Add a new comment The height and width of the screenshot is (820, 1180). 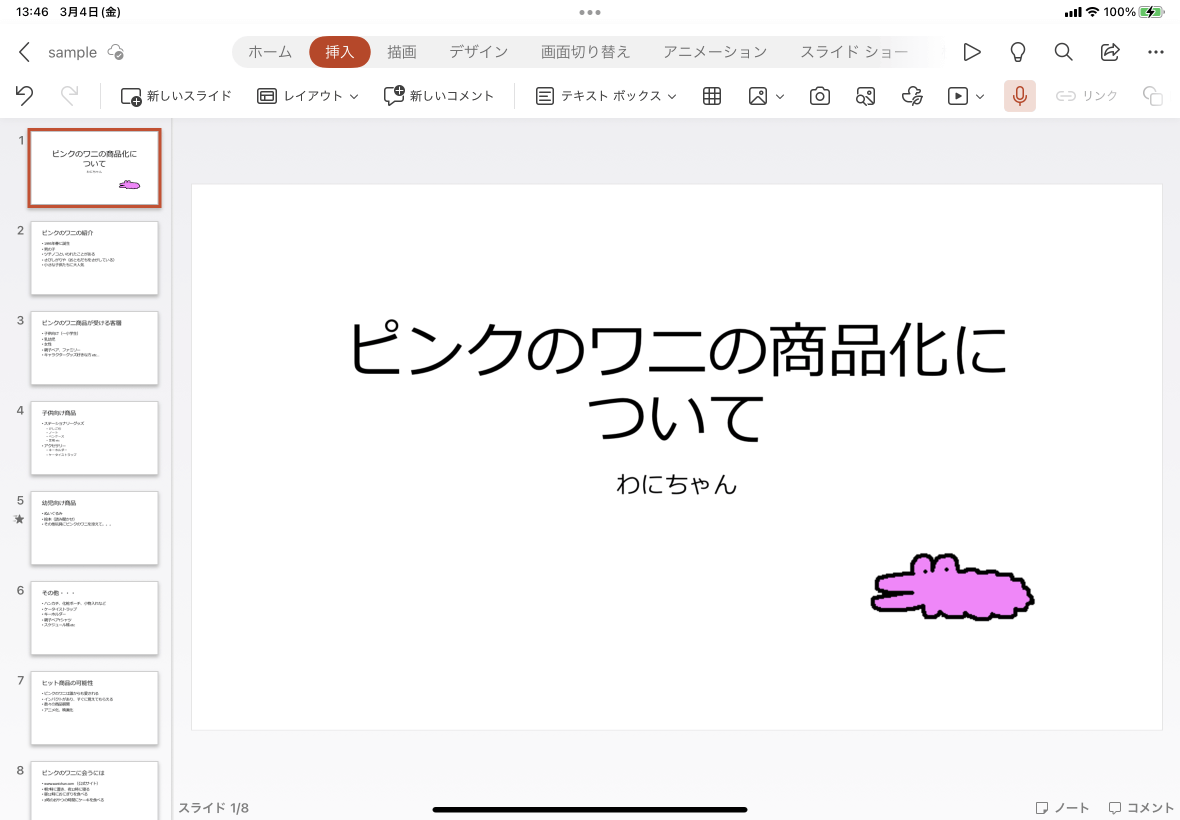point(439,96)
